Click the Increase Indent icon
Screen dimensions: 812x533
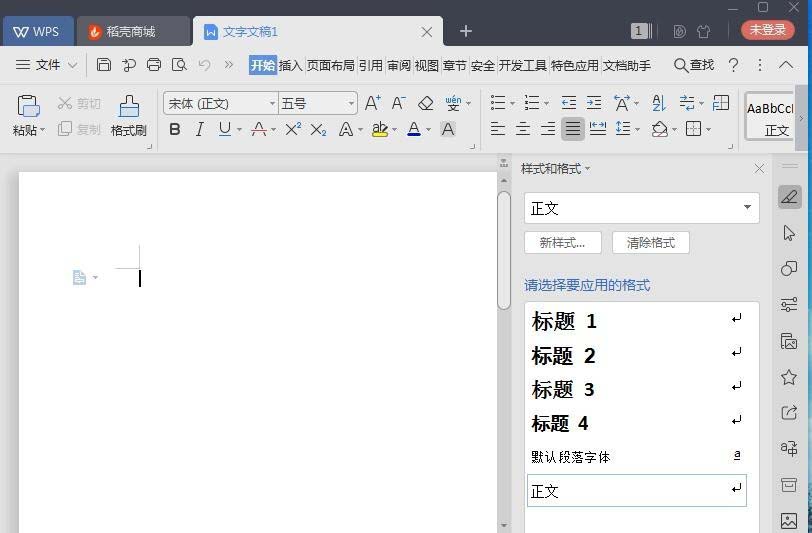(x=593, y=103)
